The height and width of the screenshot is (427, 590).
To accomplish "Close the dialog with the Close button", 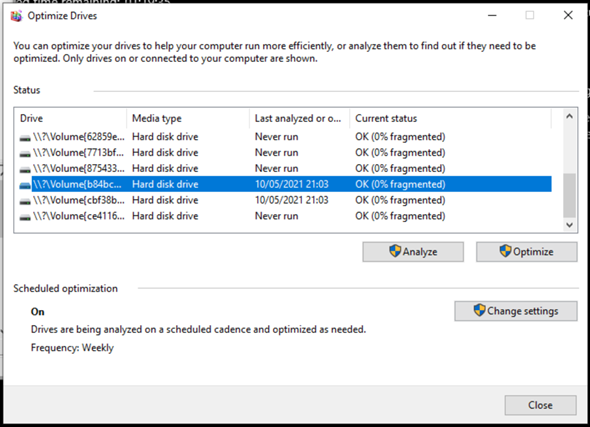I will 540,405.
